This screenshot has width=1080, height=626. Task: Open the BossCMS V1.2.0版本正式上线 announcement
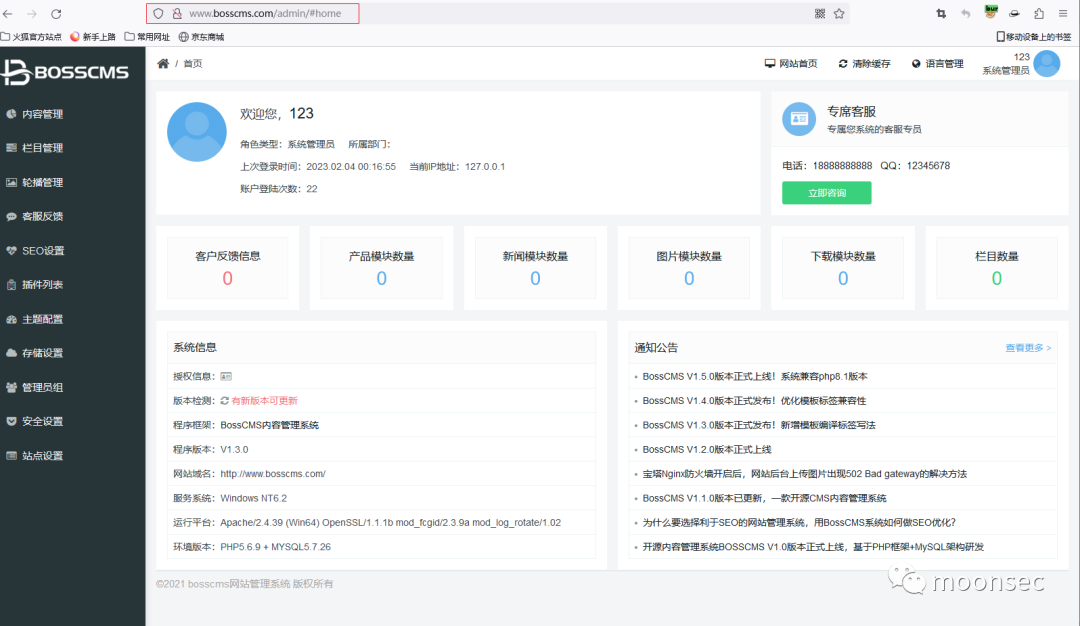point(707,450)
